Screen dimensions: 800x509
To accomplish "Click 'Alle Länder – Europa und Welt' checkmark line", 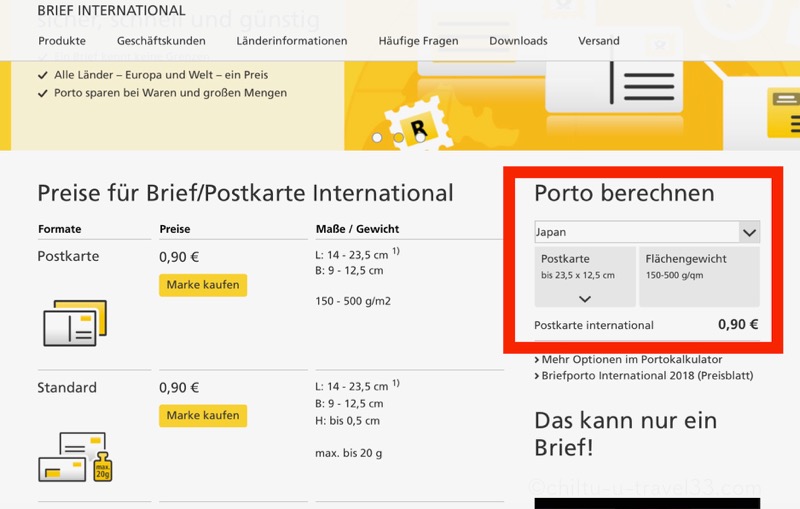I will click(x=153, y=75).
